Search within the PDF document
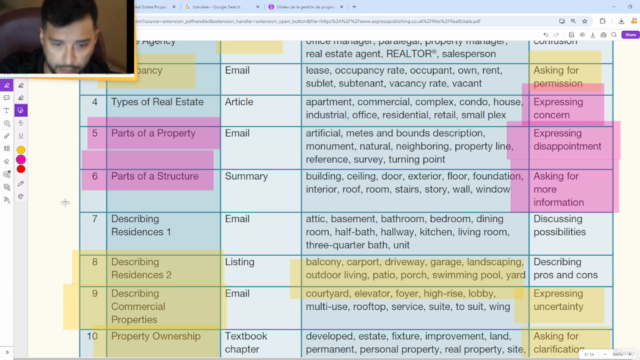Viewport: 640px width, 360px height. click(614, 35)
